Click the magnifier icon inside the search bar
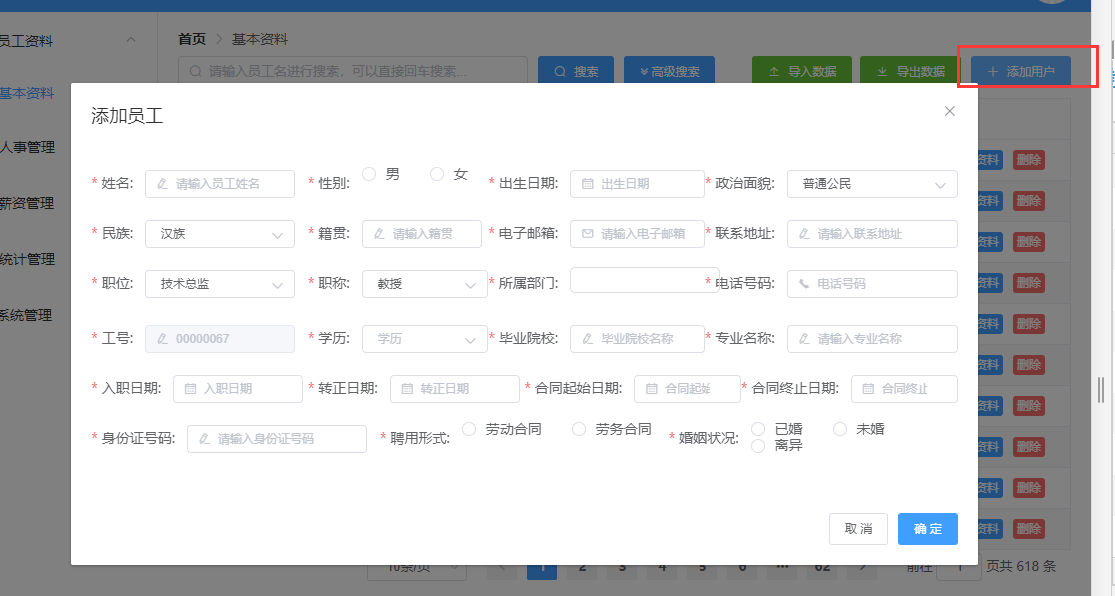Image resolution: width=1115 pixels, height=596 pixels. (196, 70)
